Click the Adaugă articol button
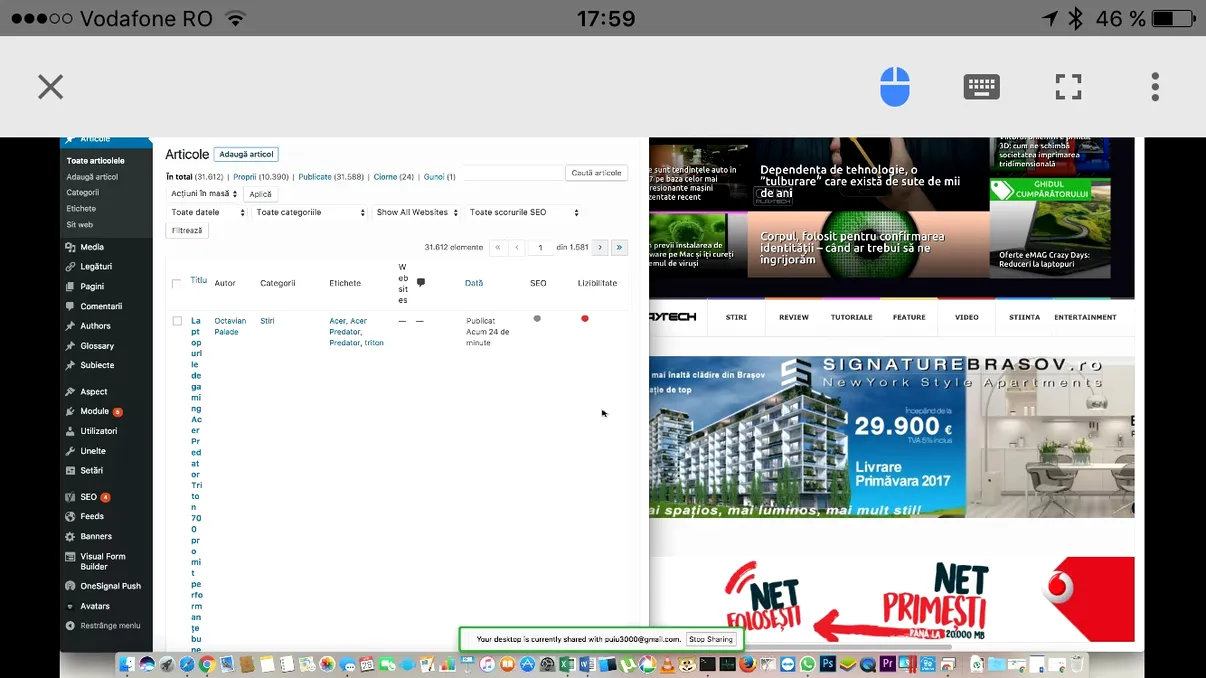 pos(246,155)
